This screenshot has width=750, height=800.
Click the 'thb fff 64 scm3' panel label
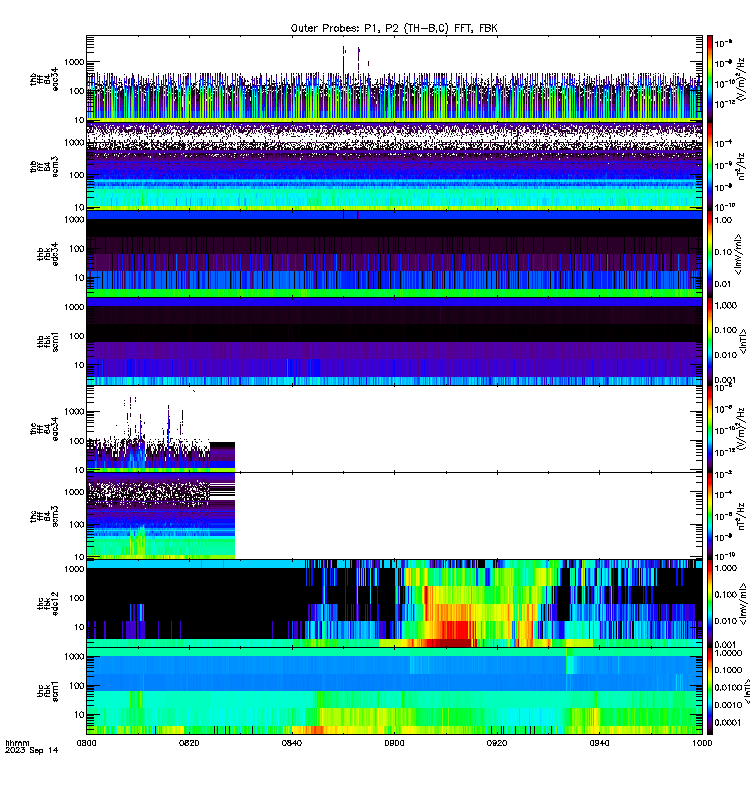pos(44,166)
